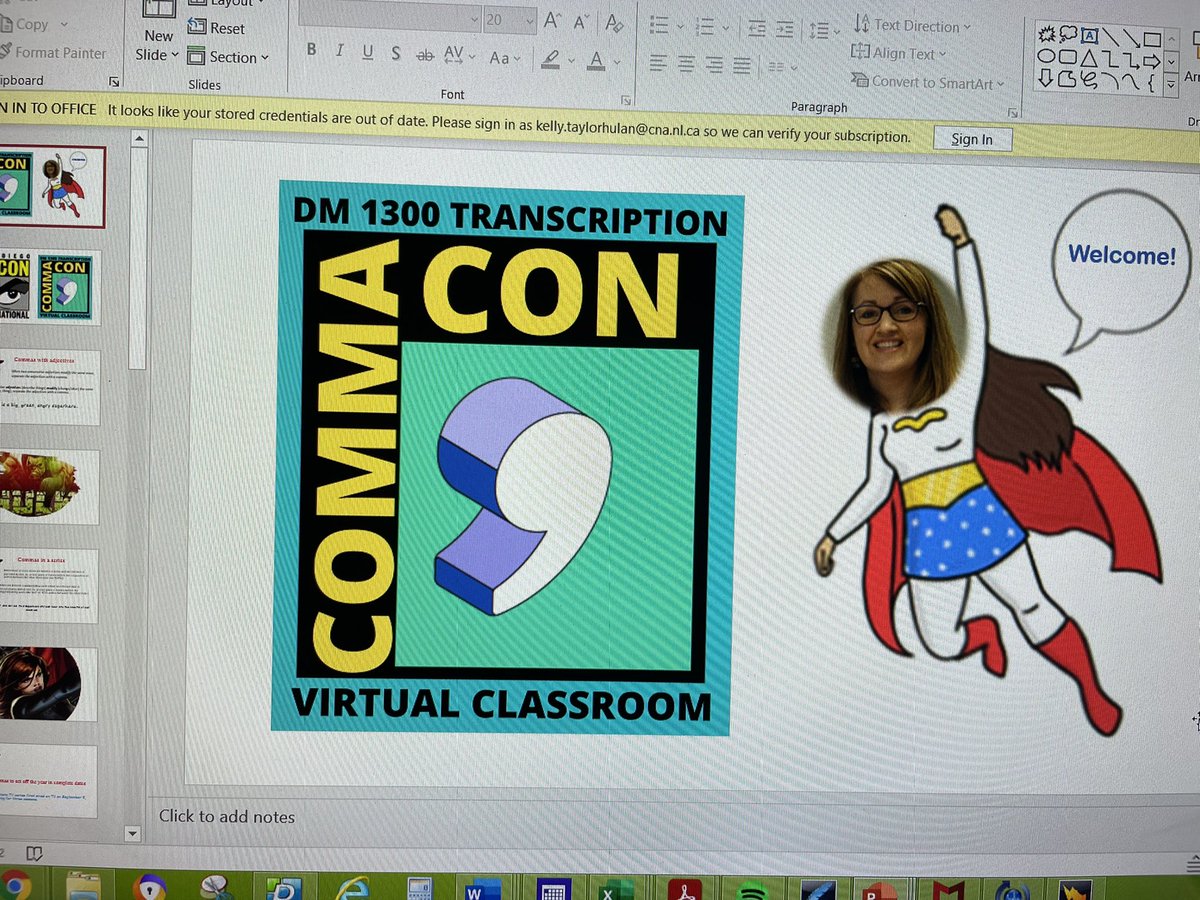Expand the Section dropdown
The image size is (1200, 900).
pos(265,58)
